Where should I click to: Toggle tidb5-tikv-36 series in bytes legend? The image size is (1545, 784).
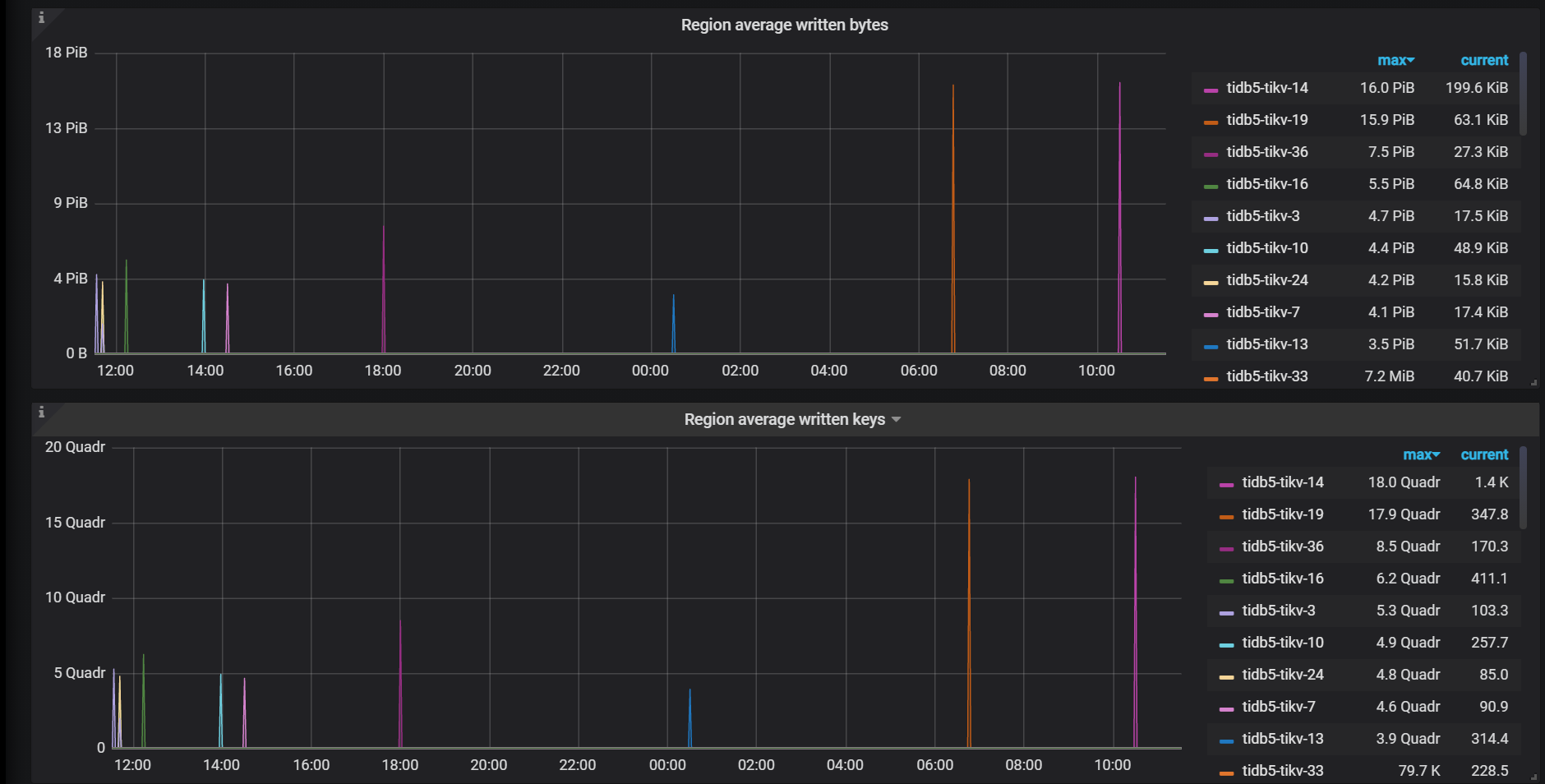click(1267, 152)
